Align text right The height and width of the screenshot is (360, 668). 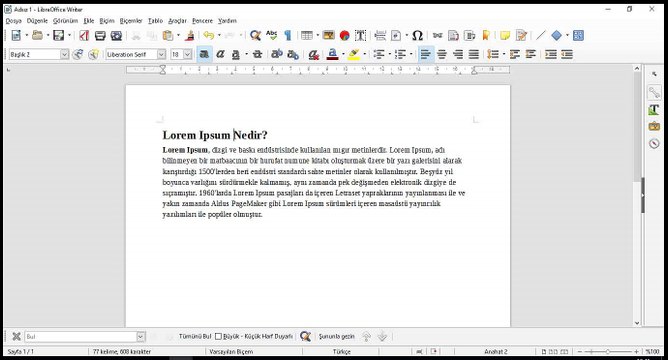pyautogui.click(x=458, y=55)
